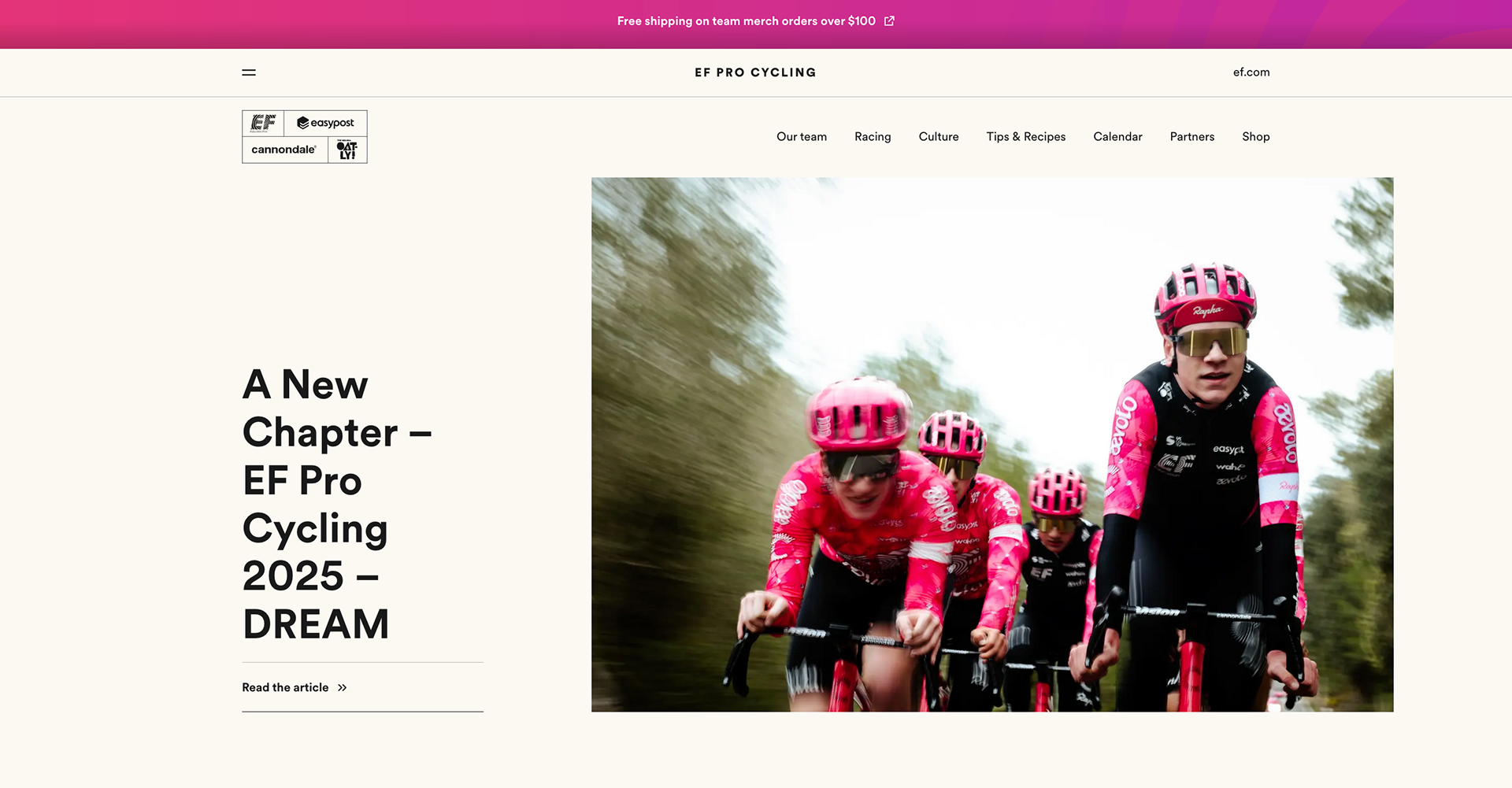
Task: Select the Culture navigation item
Action: point(939,137)
